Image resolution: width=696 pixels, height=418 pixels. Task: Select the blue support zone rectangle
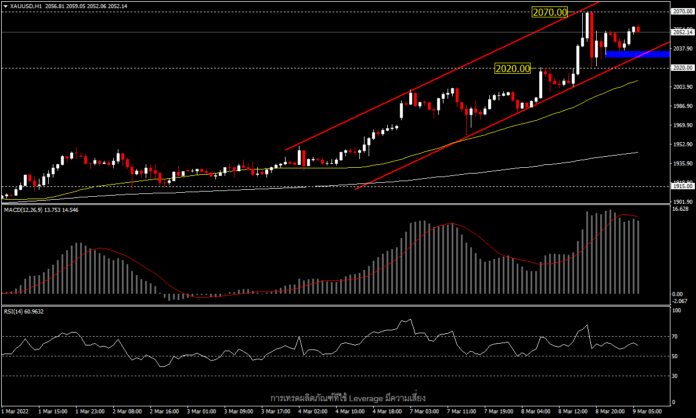(637, 54)
